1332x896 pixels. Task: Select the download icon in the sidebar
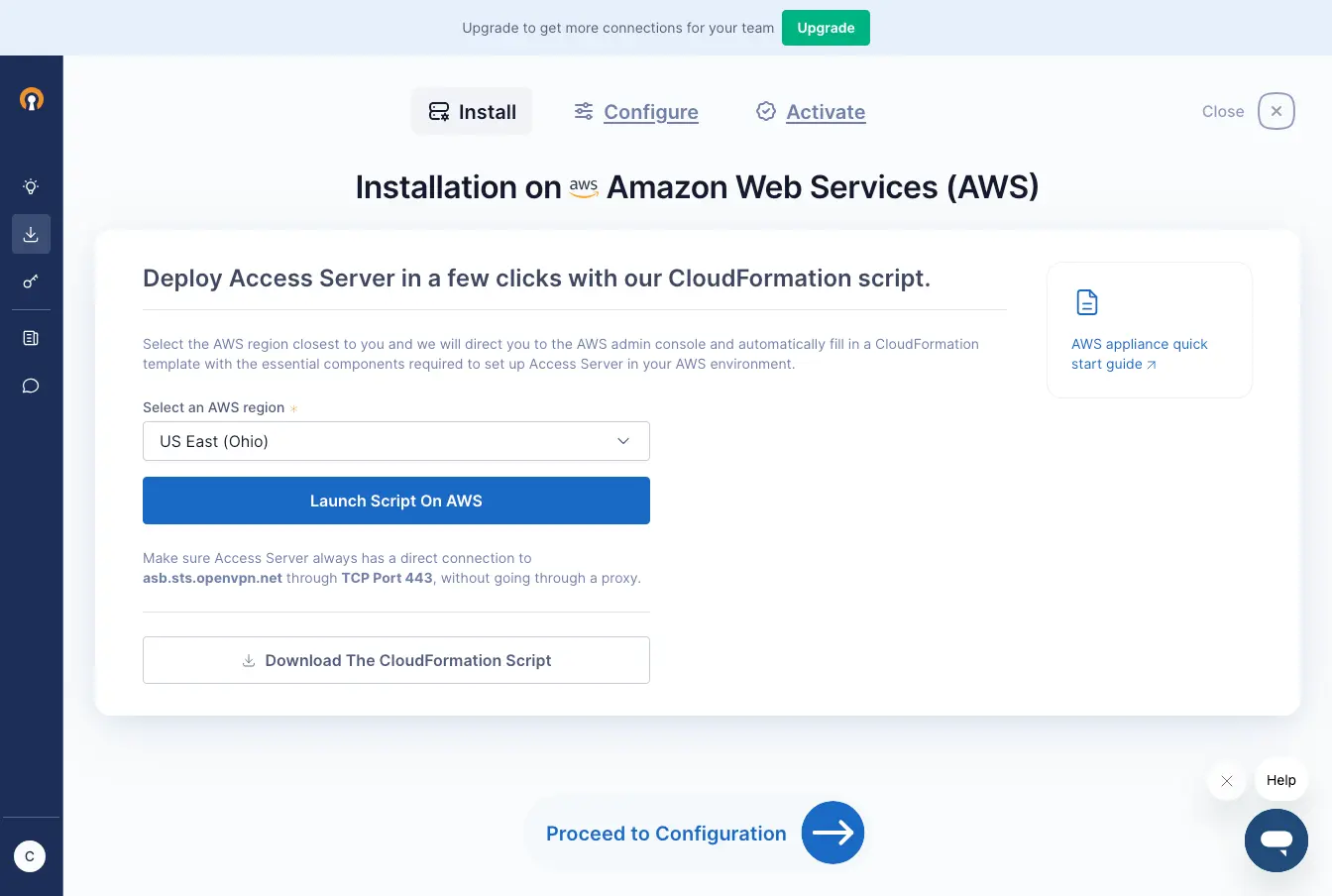pyautogui.click(x=31, y=234)
